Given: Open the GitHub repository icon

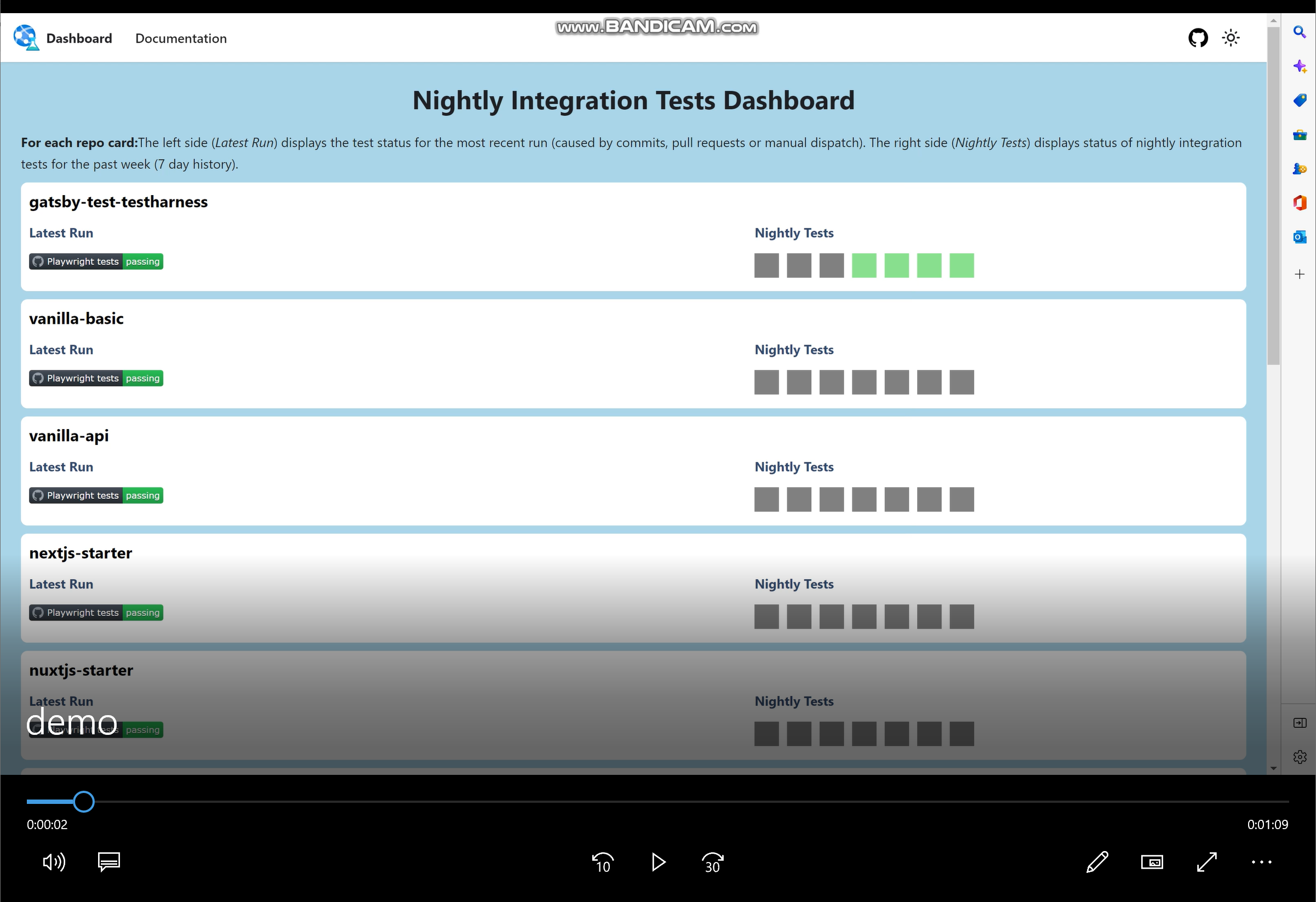Looking at the screenshot, I should [1198, 38].
